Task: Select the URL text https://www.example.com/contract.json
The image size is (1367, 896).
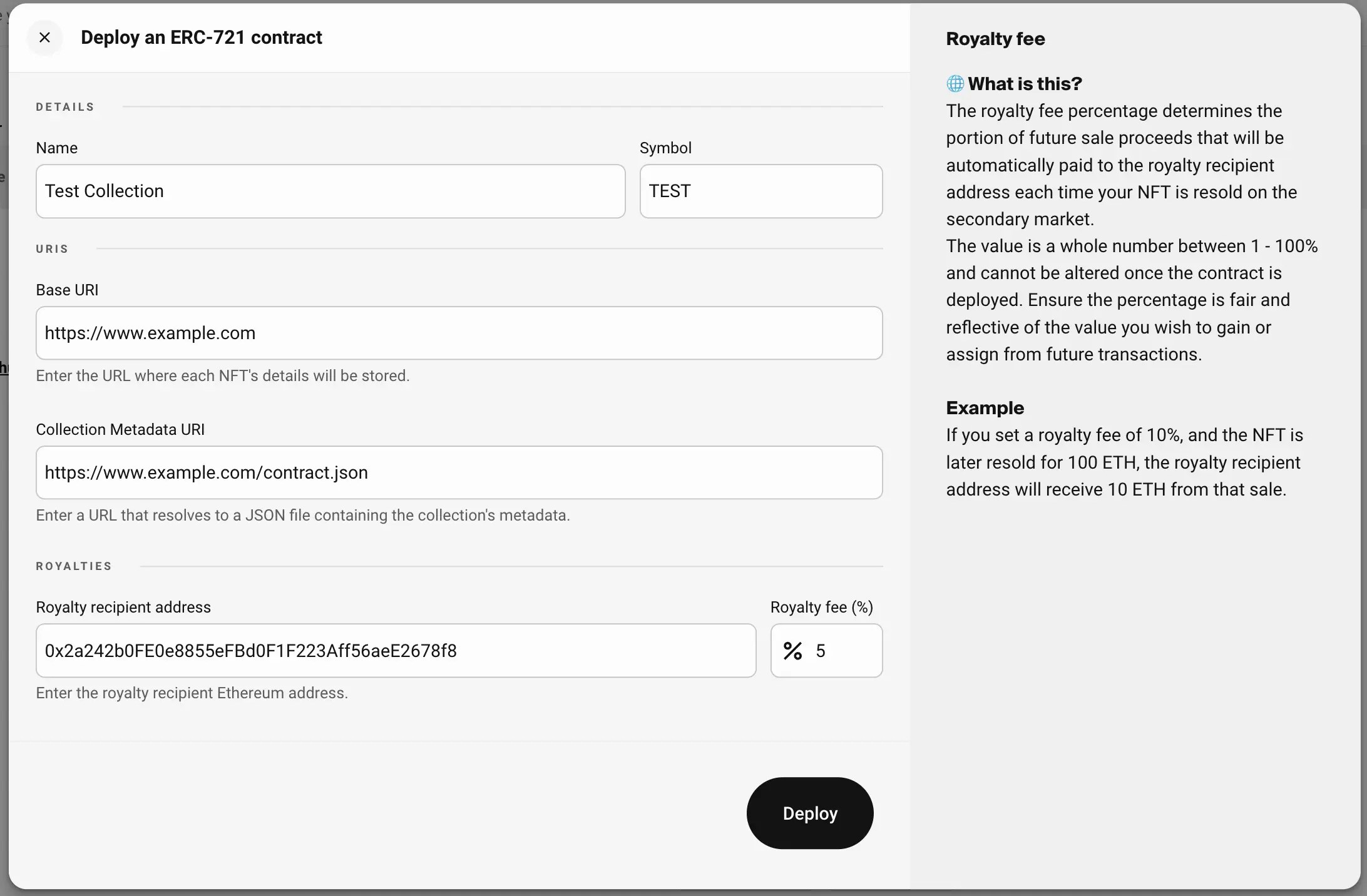Action: [x=205, y=472]
